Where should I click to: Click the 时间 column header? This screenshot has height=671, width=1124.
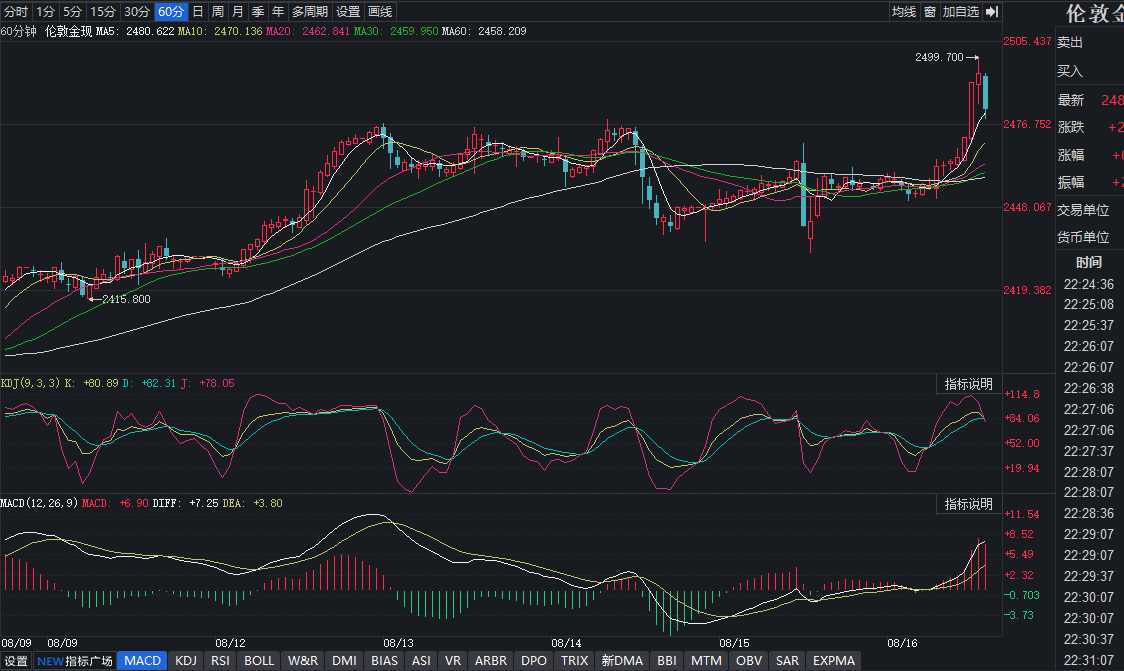pos(1088,262)
